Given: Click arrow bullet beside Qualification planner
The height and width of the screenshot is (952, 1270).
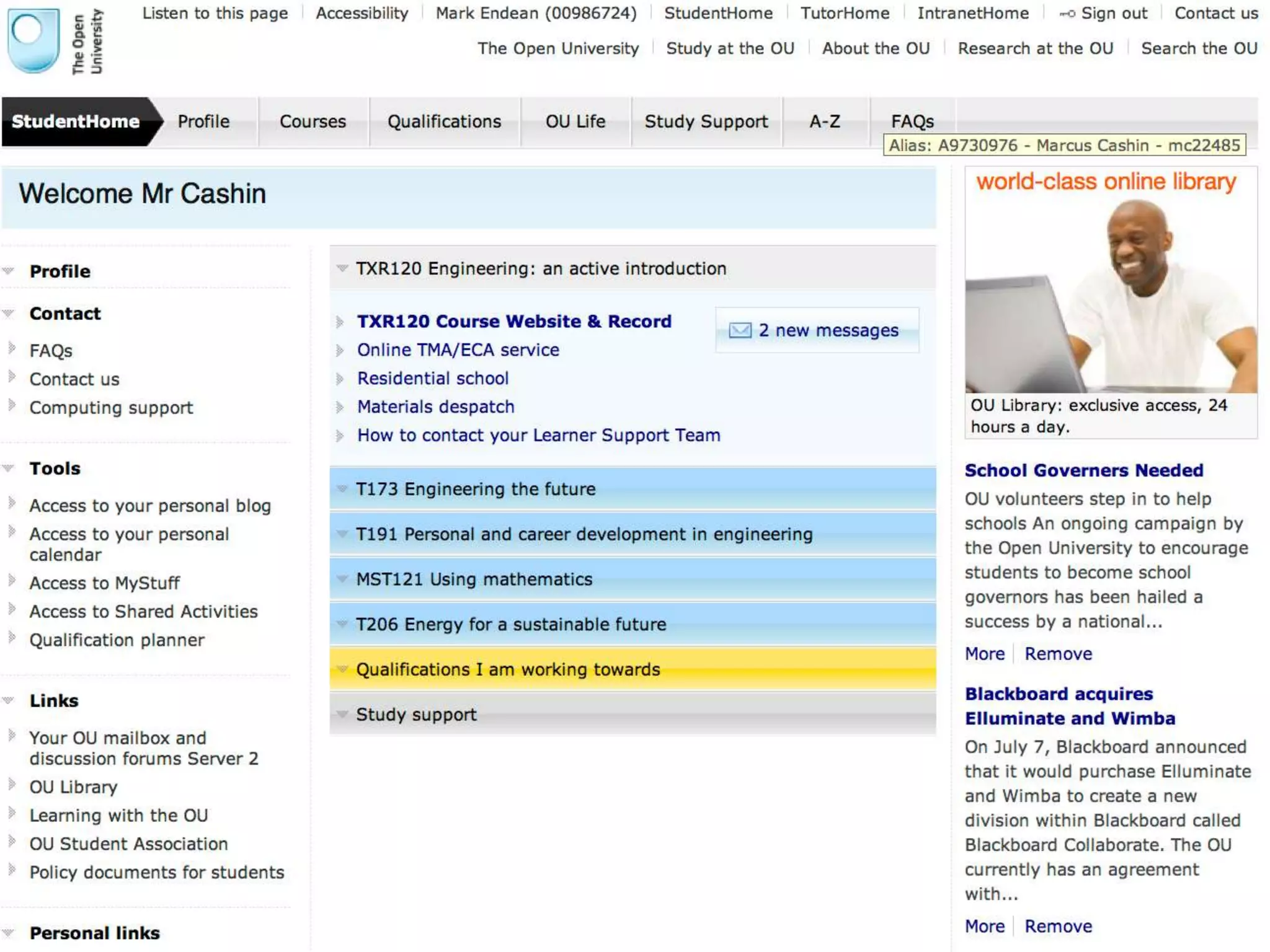Looking at the screenshot, I should pyautogui.click(x=12, y=637).
